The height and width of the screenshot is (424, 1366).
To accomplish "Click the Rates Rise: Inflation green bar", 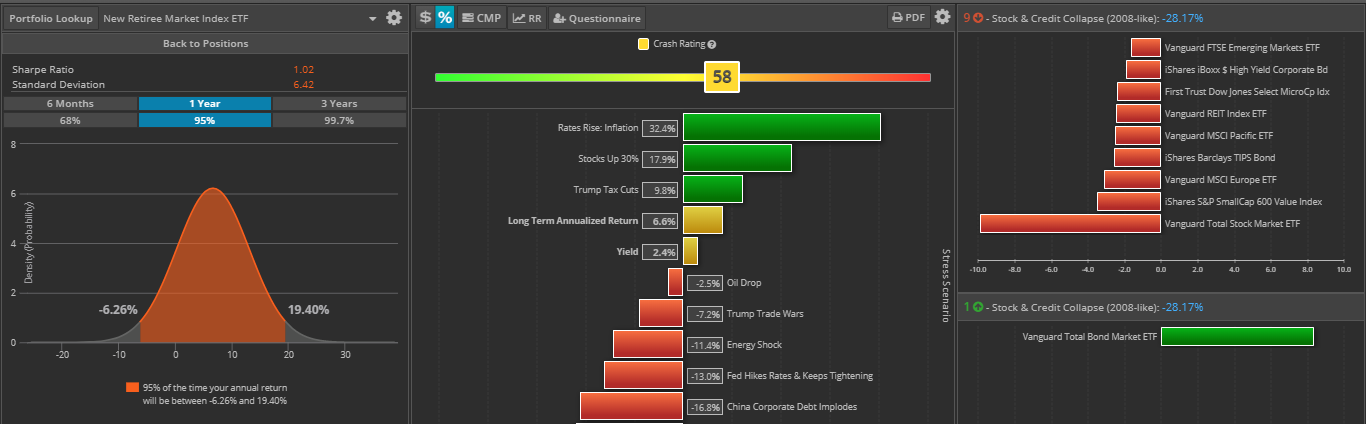I will click(781, 128).
